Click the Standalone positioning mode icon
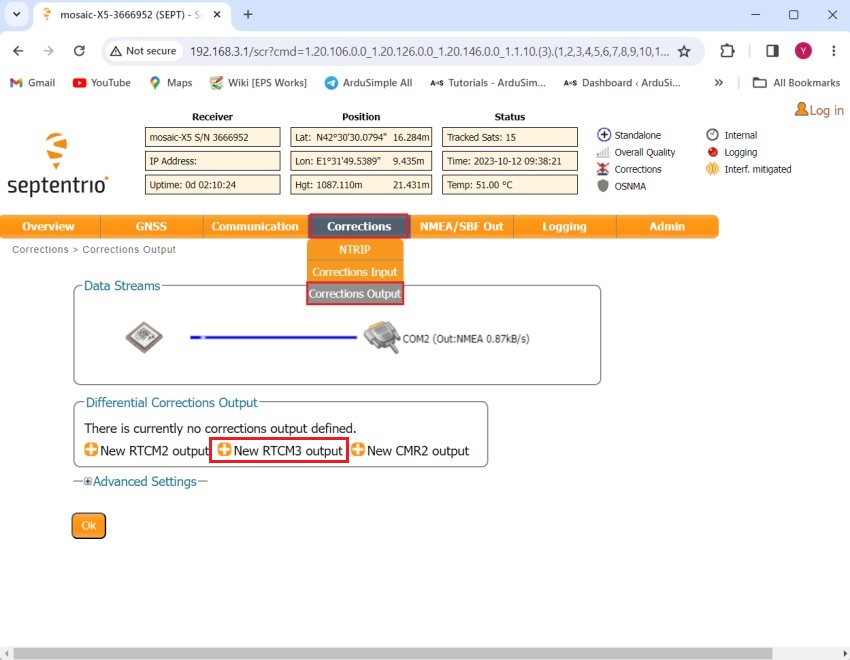850x660 pixels. coord(604,134)
